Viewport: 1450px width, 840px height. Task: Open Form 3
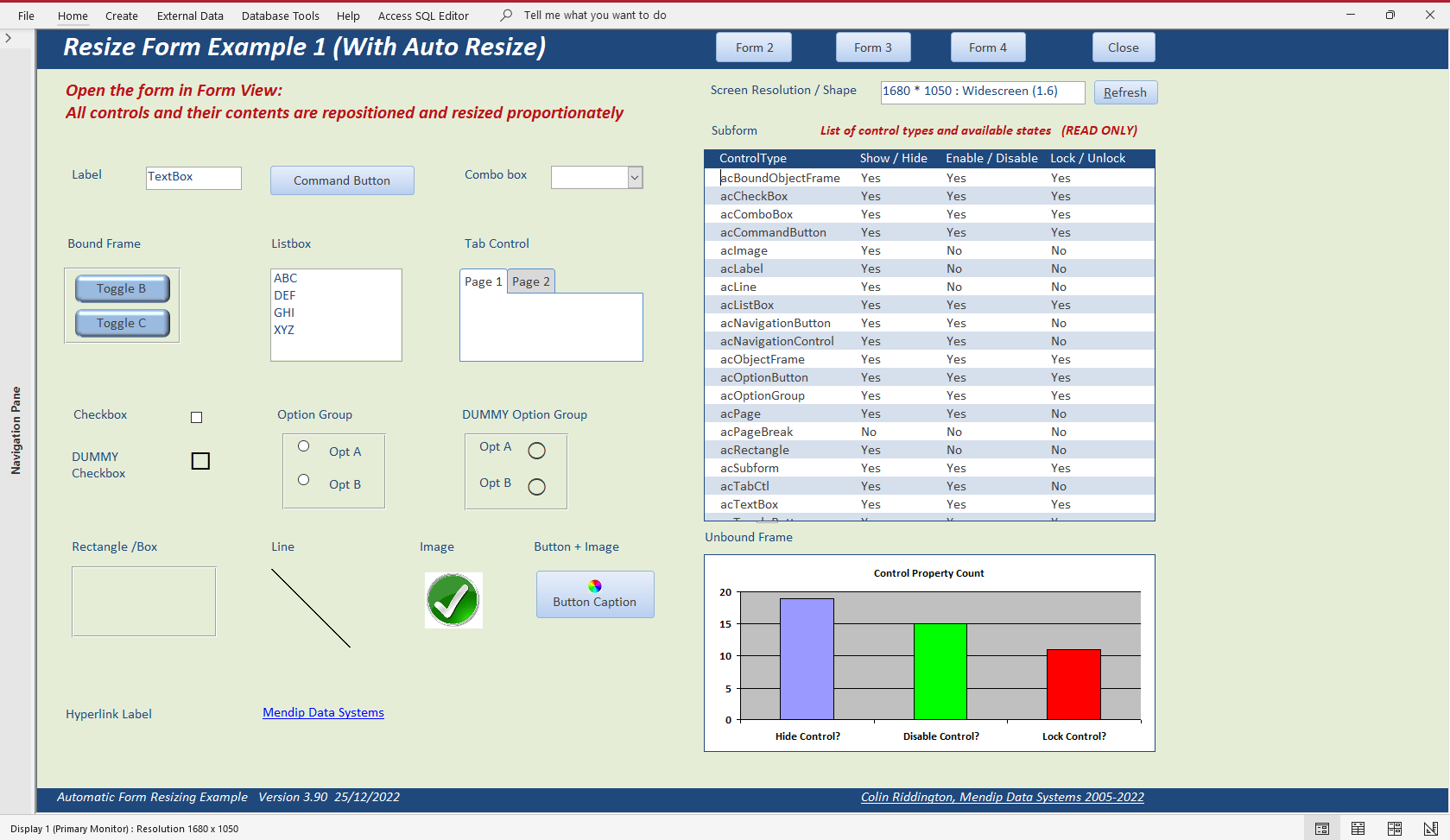click(873, 47)
